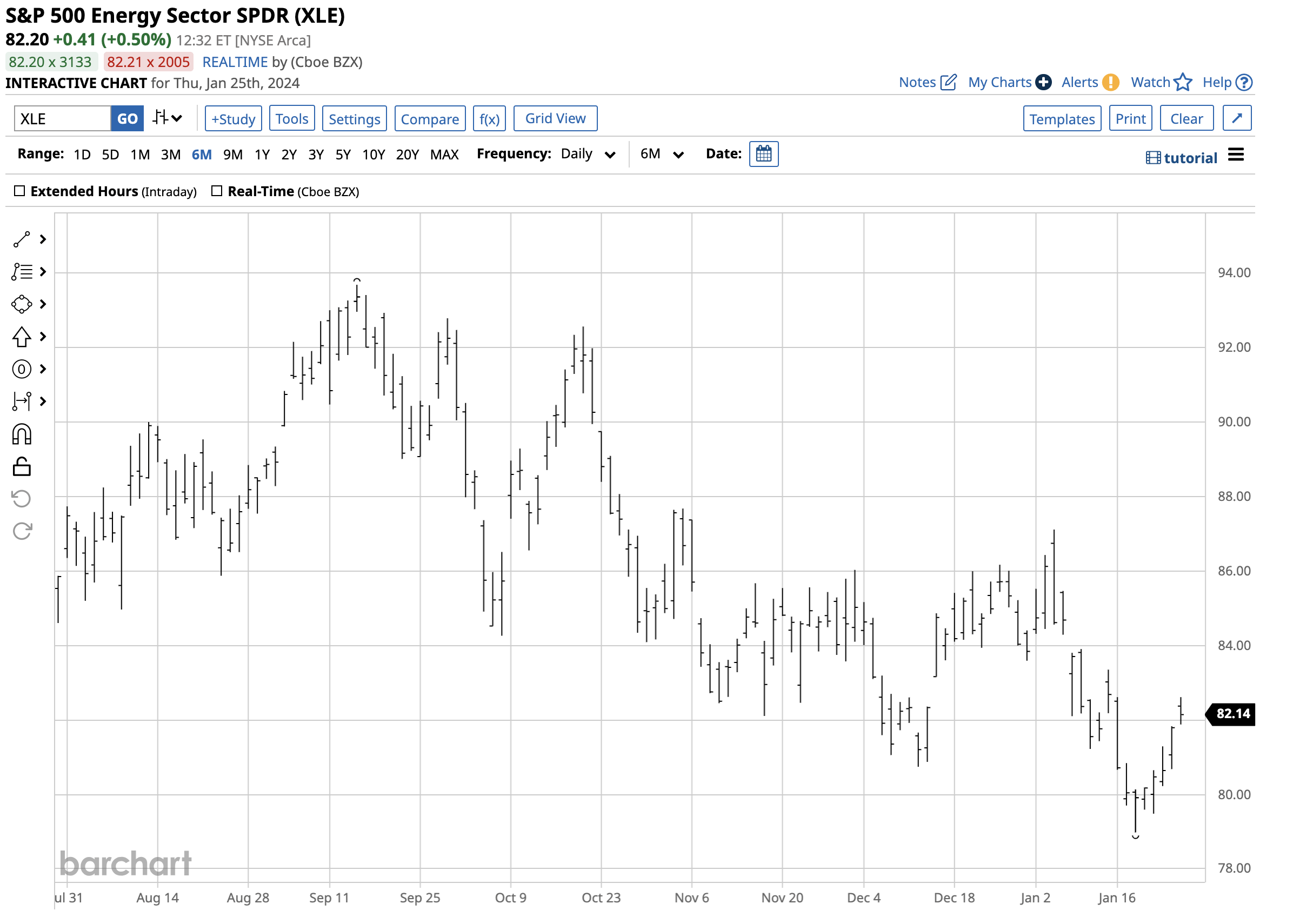
Task: Set range to 10Y
Action: pyautogui.click(x=374, y=154)
